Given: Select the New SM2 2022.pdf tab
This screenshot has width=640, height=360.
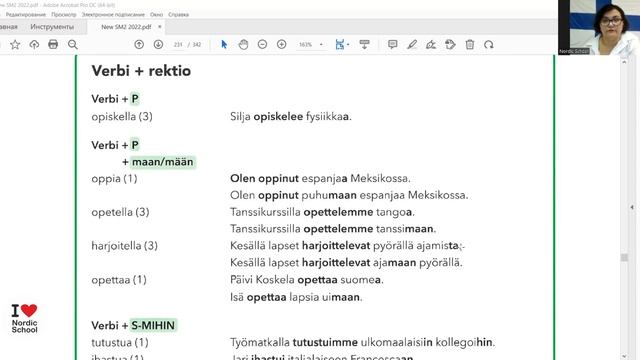Looking at the screenshot, I should 126,27.
